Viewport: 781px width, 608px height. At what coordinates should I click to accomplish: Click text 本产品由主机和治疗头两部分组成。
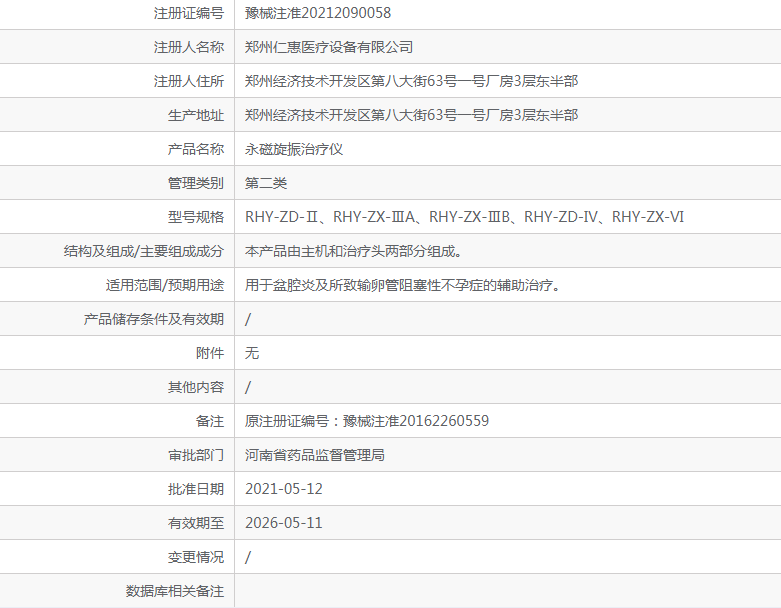[x=354, y=251]
